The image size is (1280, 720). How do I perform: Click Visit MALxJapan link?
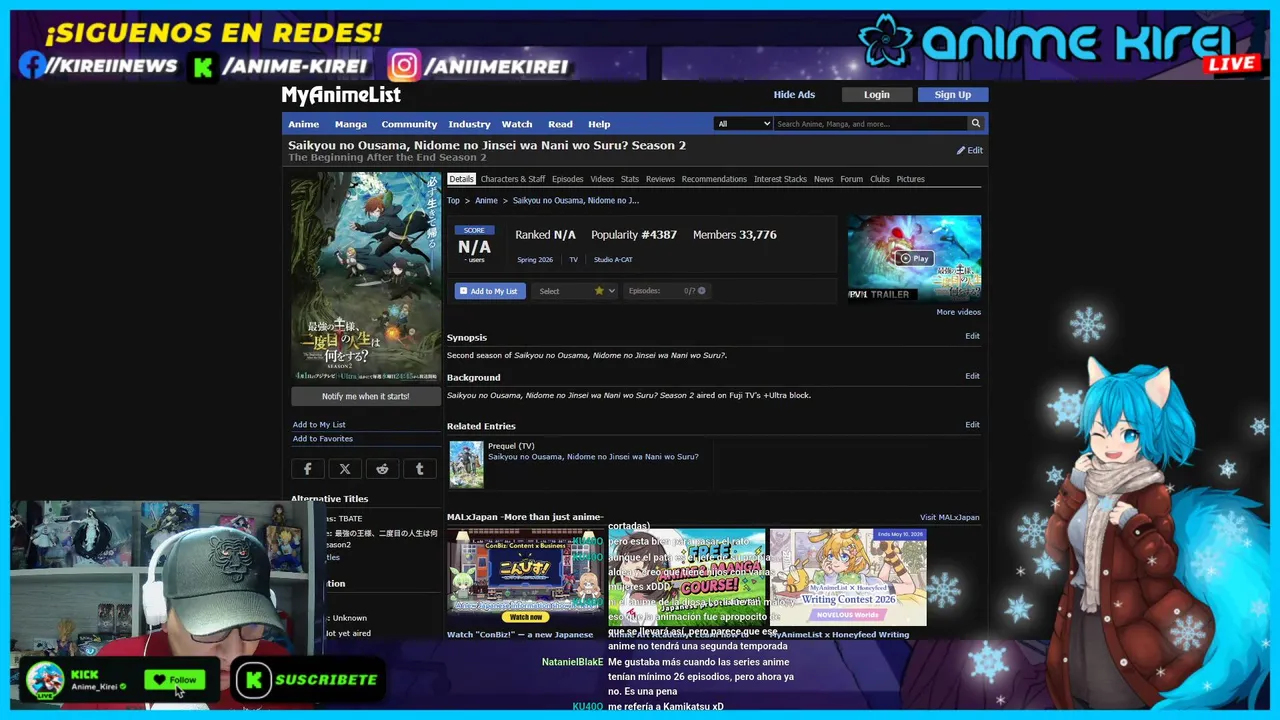(x=949, y=517)
